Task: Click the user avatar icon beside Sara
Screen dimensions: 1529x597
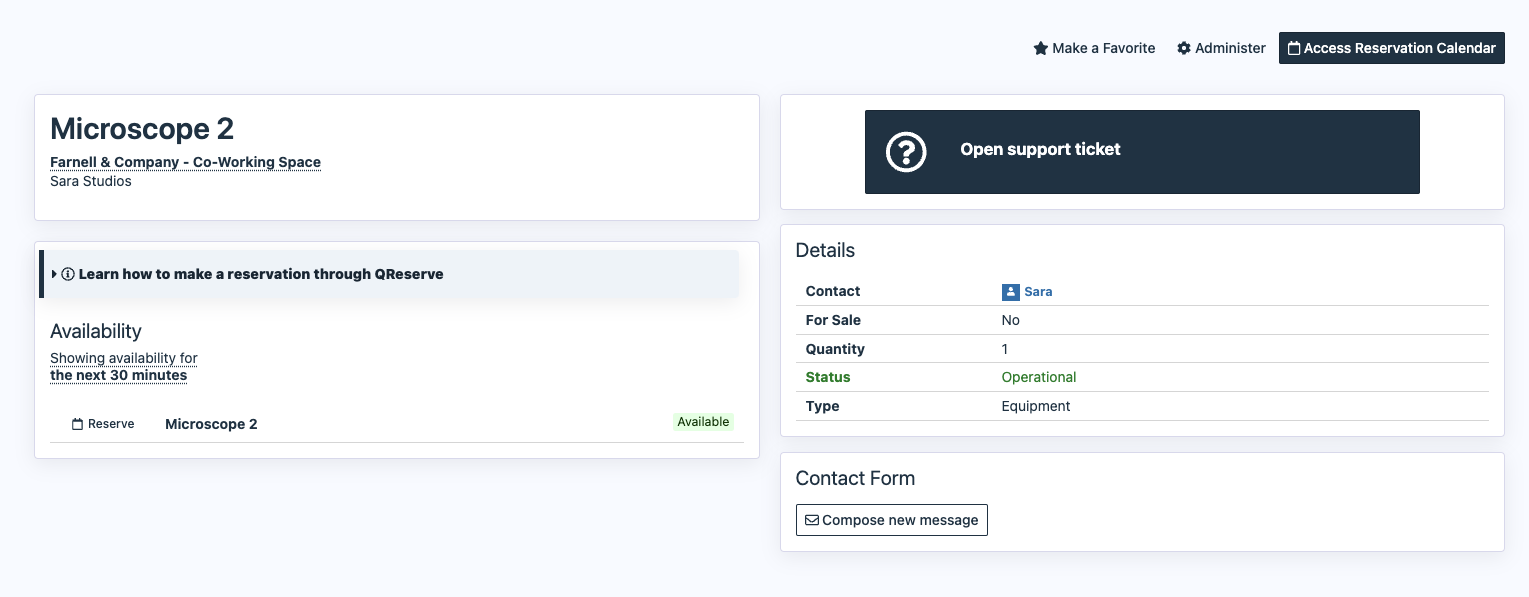Action: 1010,292
